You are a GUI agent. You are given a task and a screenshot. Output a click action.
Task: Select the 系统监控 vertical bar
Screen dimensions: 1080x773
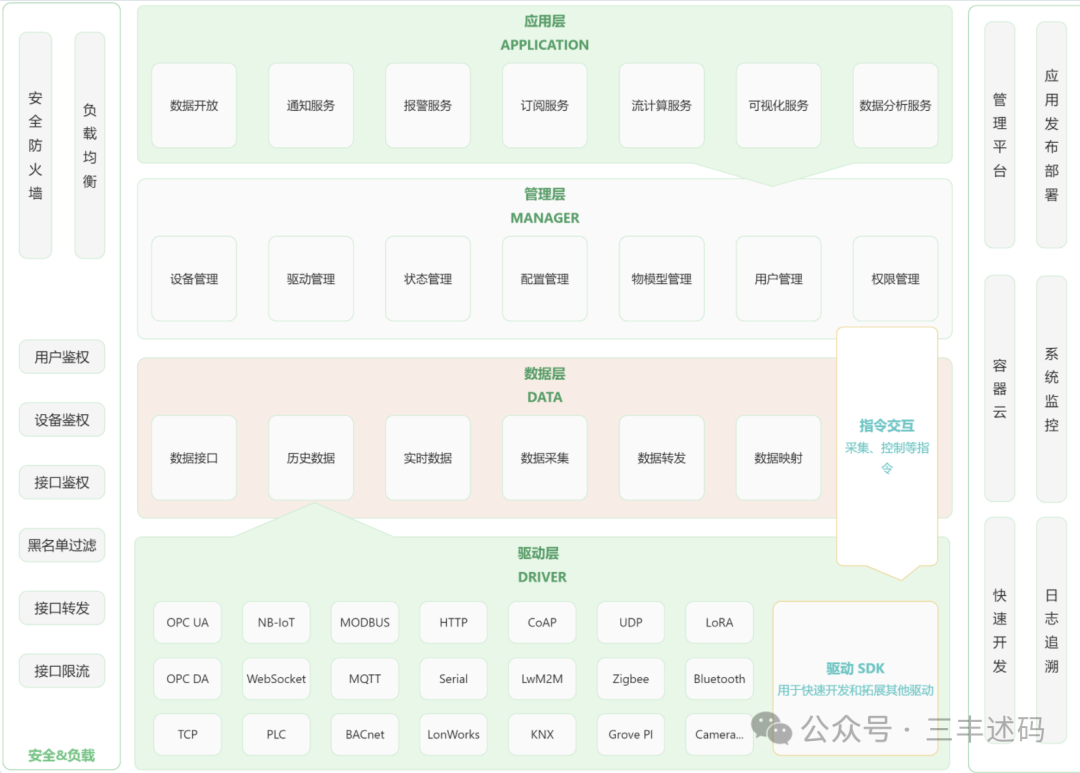coord(1051,389)
